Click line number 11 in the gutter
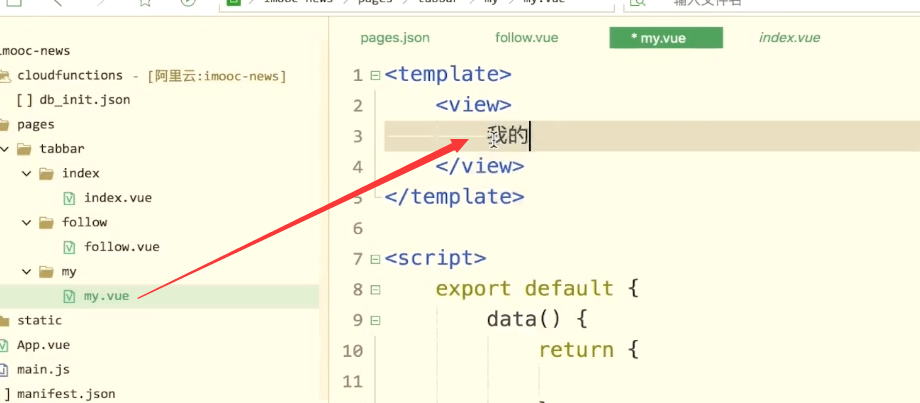Screen dimensions: 920x403 click(x=353, y=382)
